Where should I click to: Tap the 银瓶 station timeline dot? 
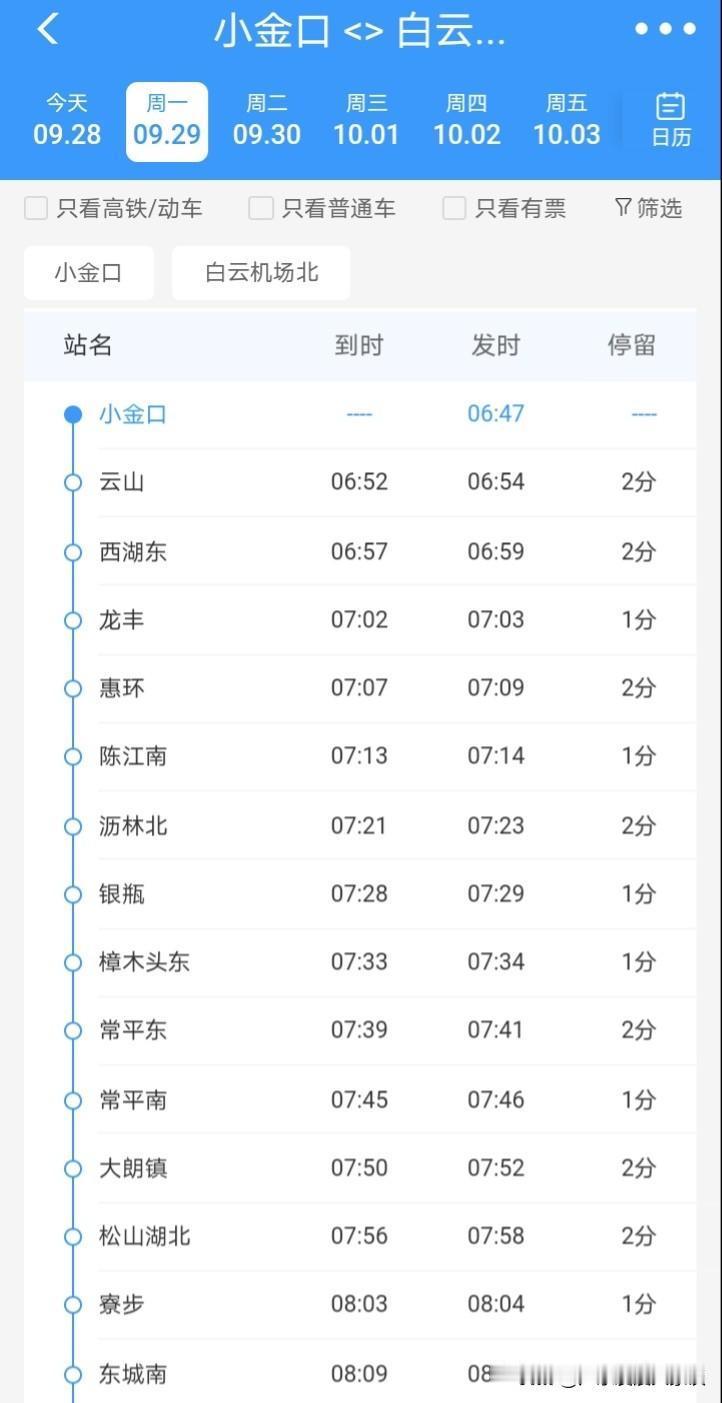[x=72, y=894]
